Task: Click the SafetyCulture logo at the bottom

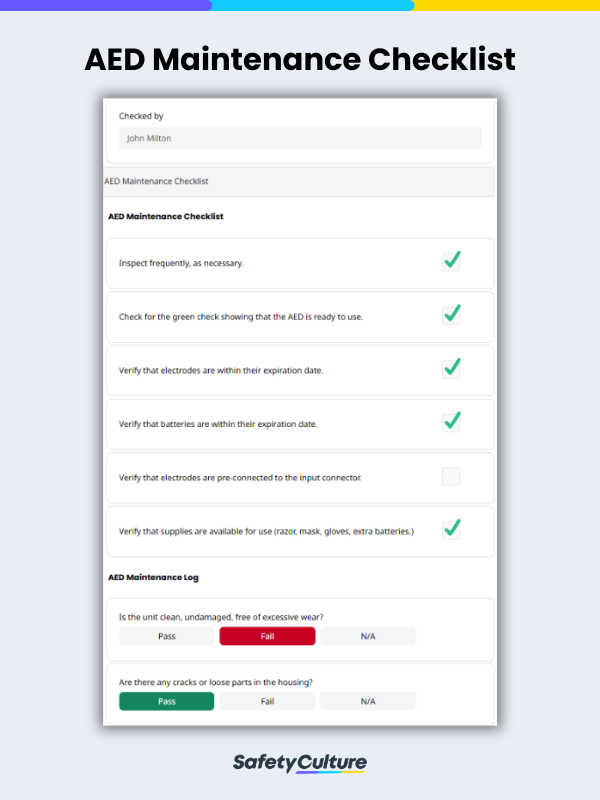Action: click(x=300, y=762)
